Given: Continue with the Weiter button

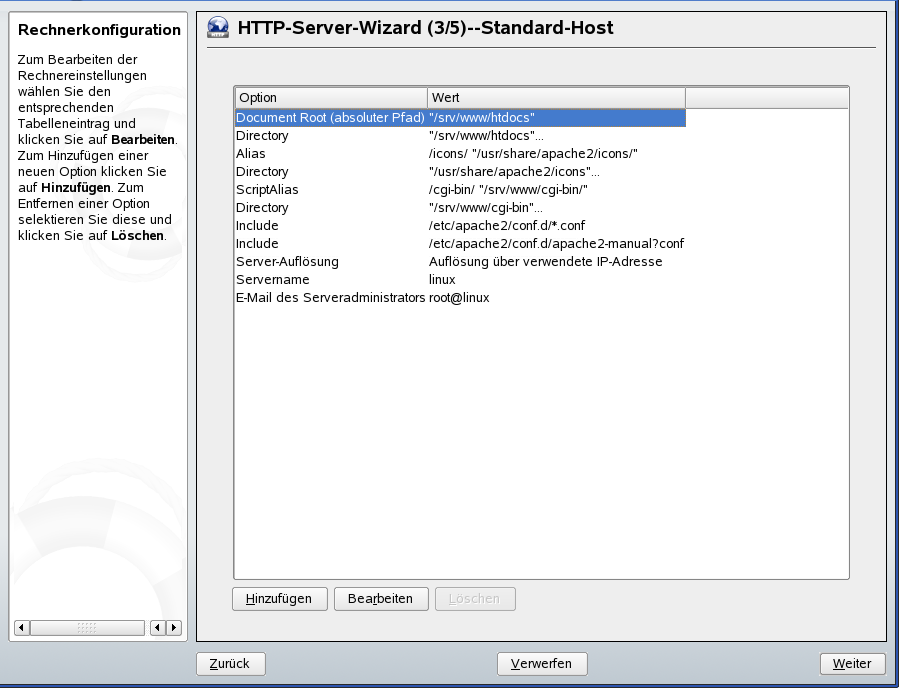Looking at the screenshot, I should [x=852, y=663].
